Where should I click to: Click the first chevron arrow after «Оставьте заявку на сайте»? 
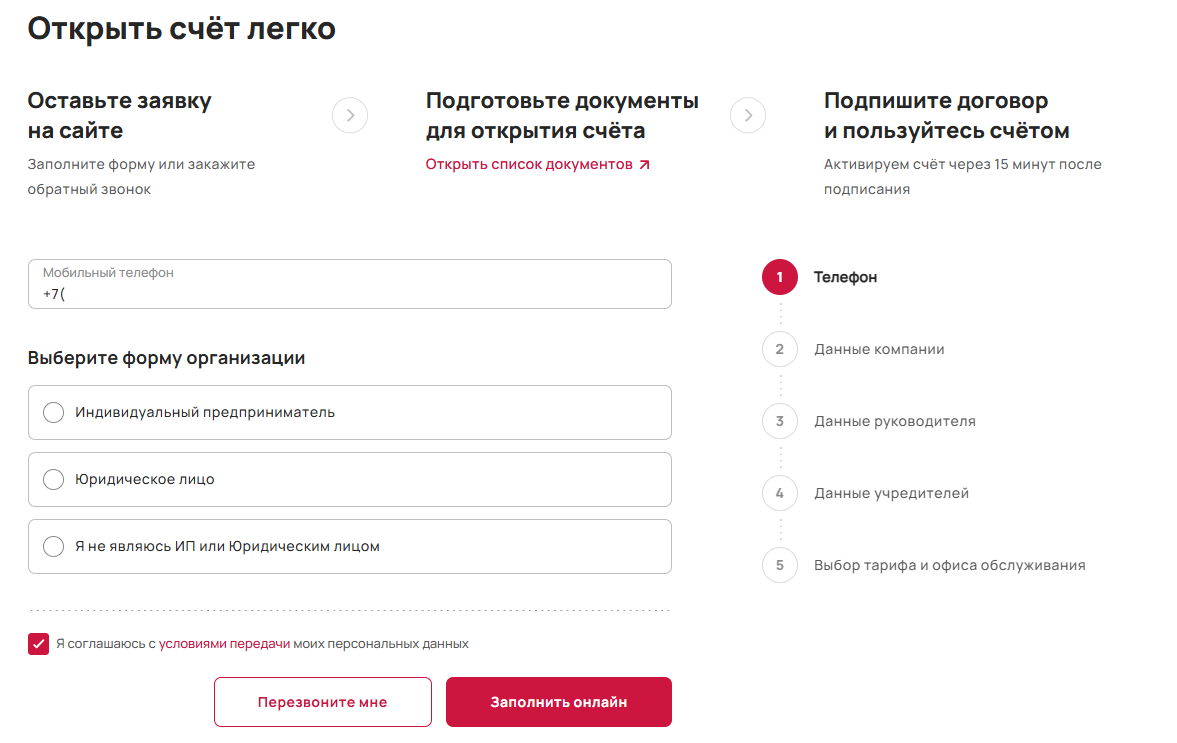point(350,116)
